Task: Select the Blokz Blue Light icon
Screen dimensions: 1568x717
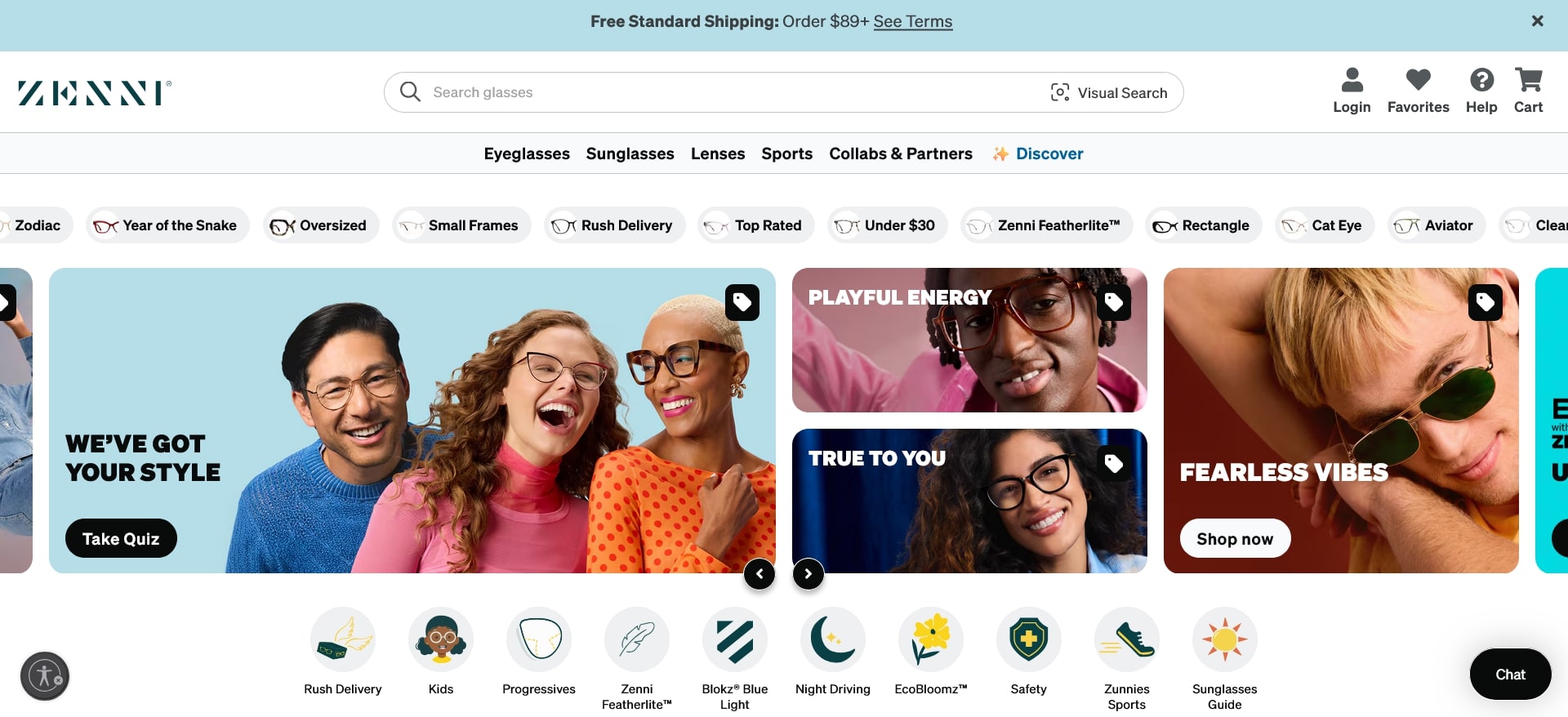Action: point(735,639)
